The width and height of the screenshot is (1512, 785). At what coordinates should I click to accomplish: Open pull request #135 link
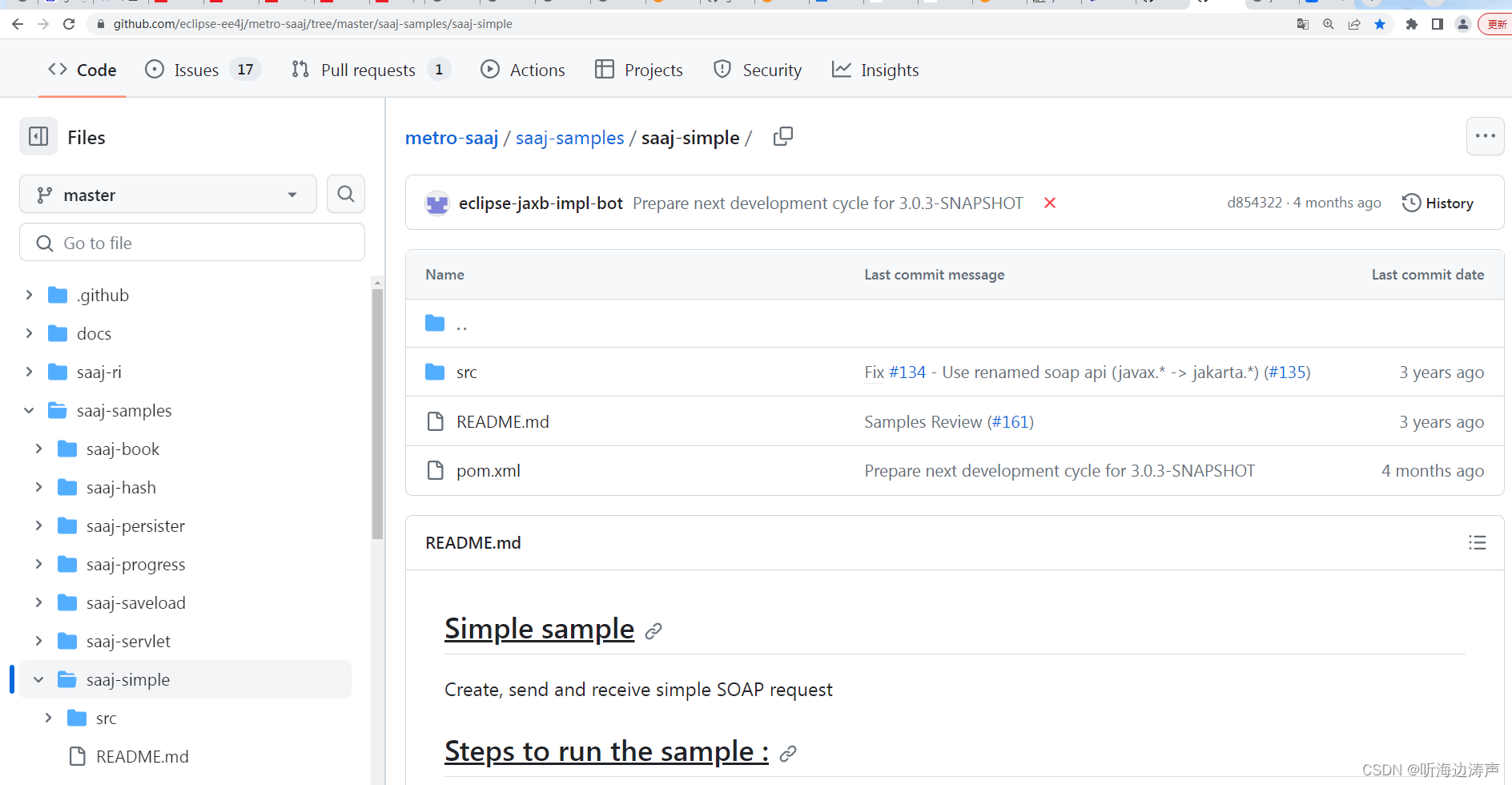point(1287,372)
